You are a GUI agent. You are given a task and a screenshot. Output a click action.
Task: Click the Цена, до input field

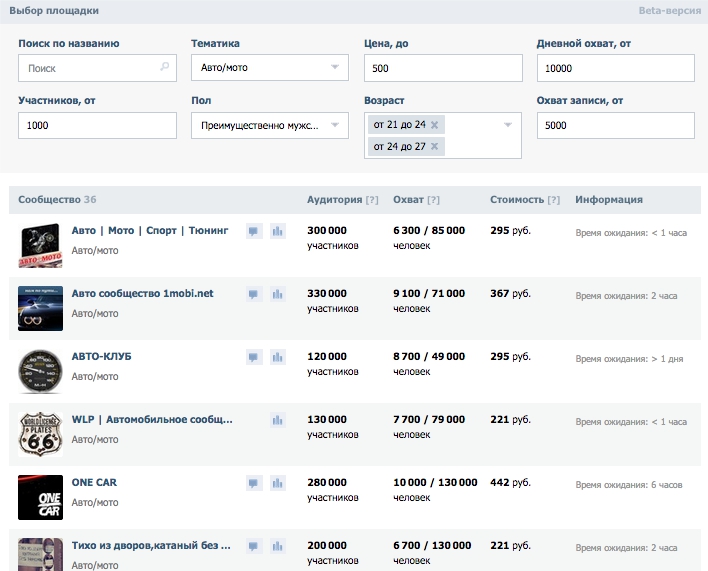[443, 68]
